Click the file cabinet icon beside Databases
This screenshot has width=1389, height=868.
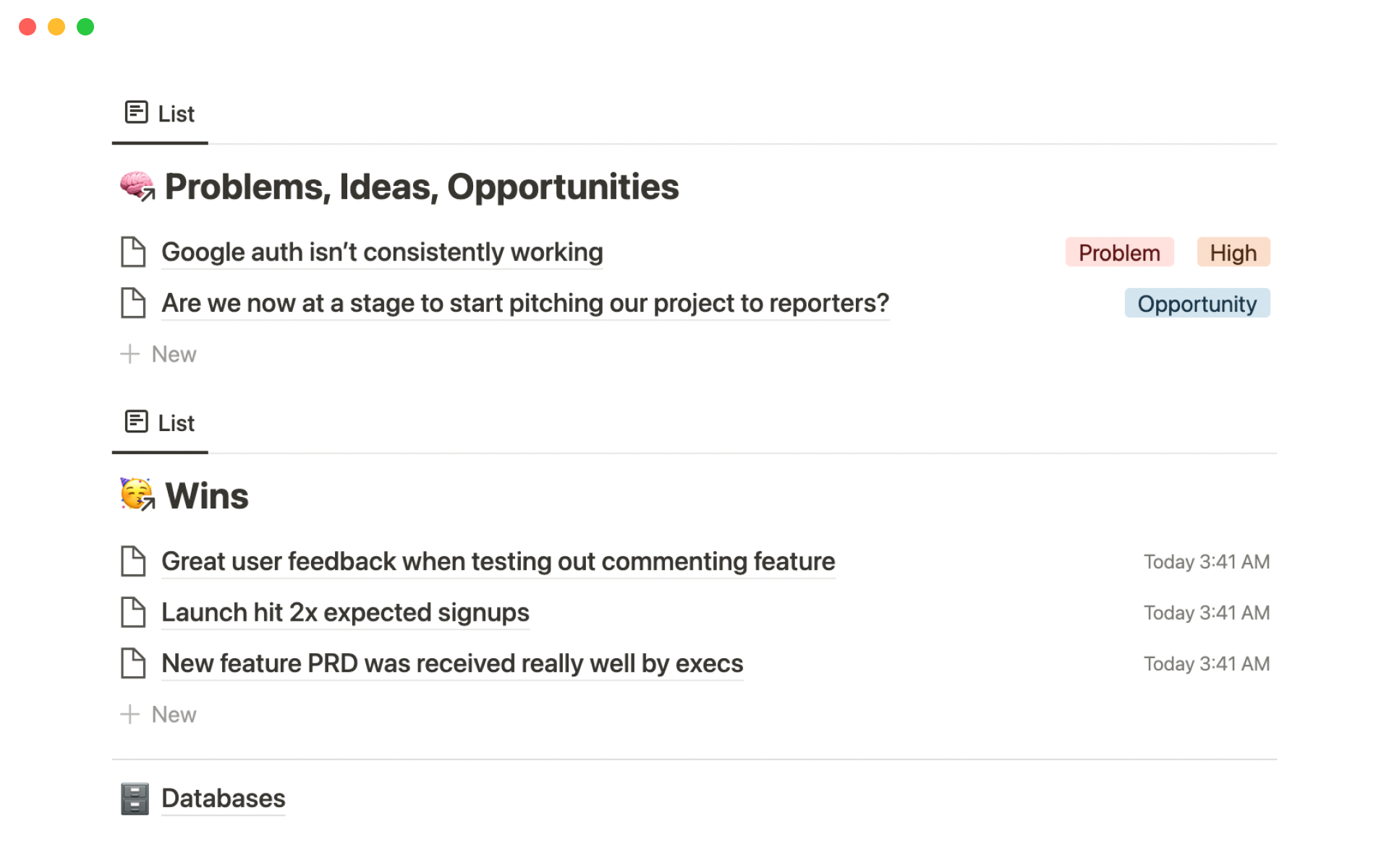click(x=135, y=799)
